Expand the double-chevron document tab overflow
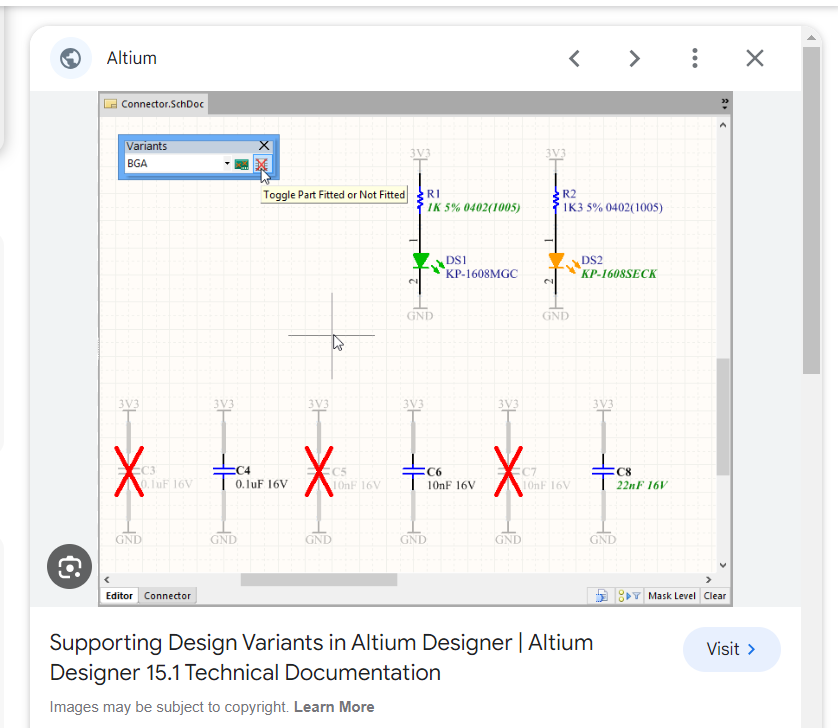This screenshot has width=838, height=728. [725, 103]
